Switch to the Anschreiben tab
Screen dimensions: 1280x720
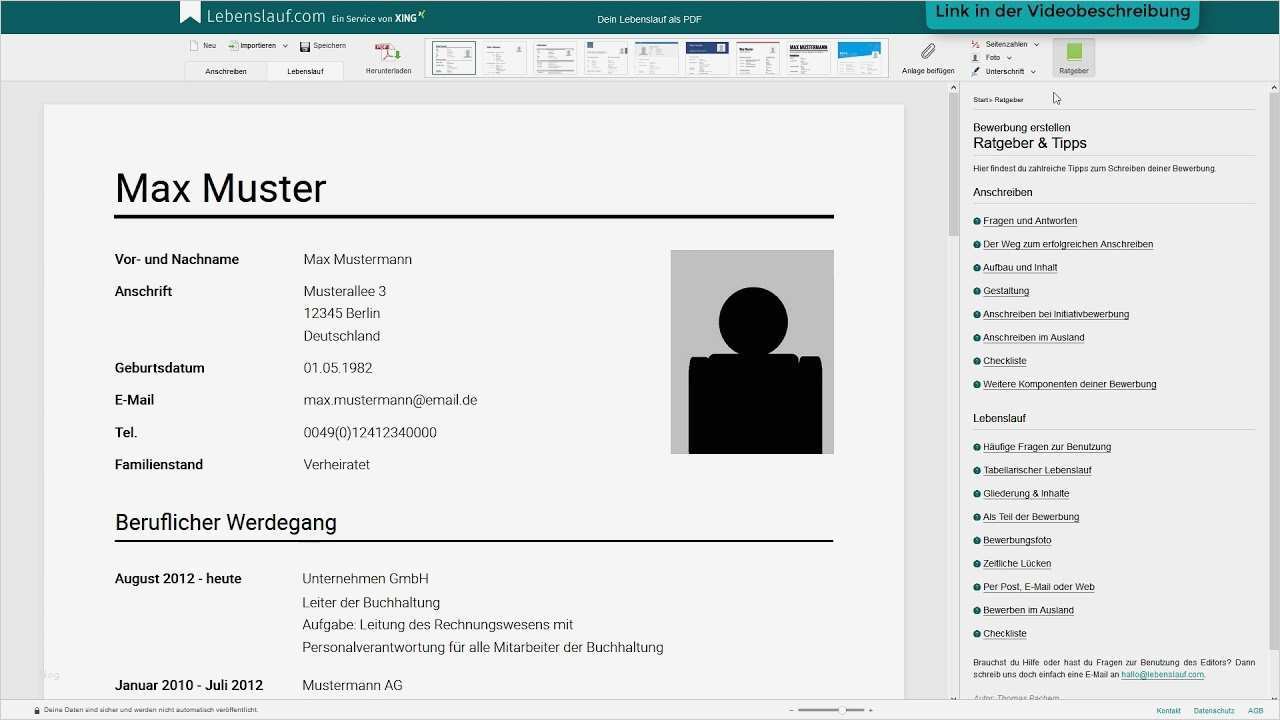[226, 71]
